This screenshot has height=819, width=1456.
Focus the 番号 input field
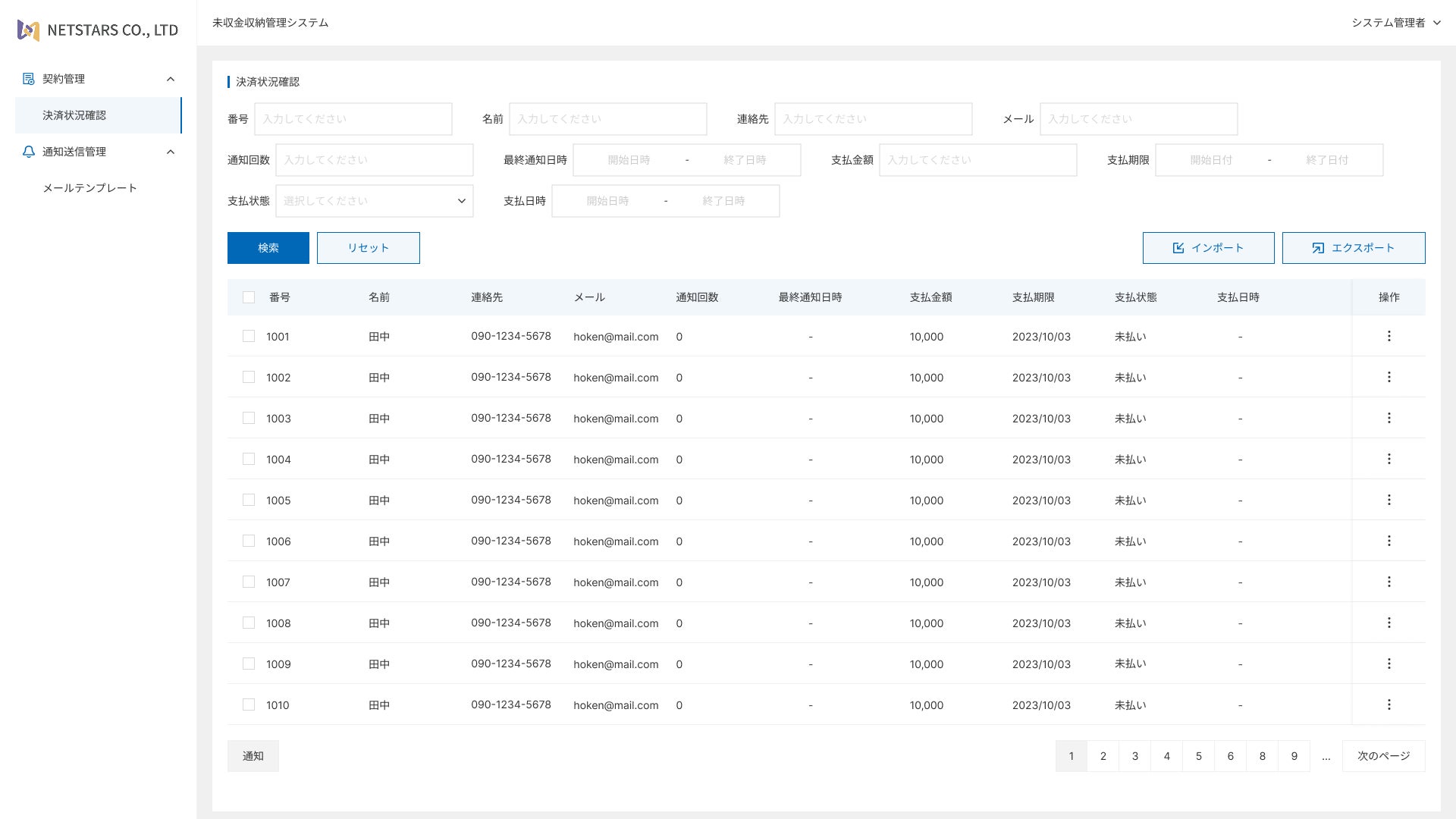(353, 119)
